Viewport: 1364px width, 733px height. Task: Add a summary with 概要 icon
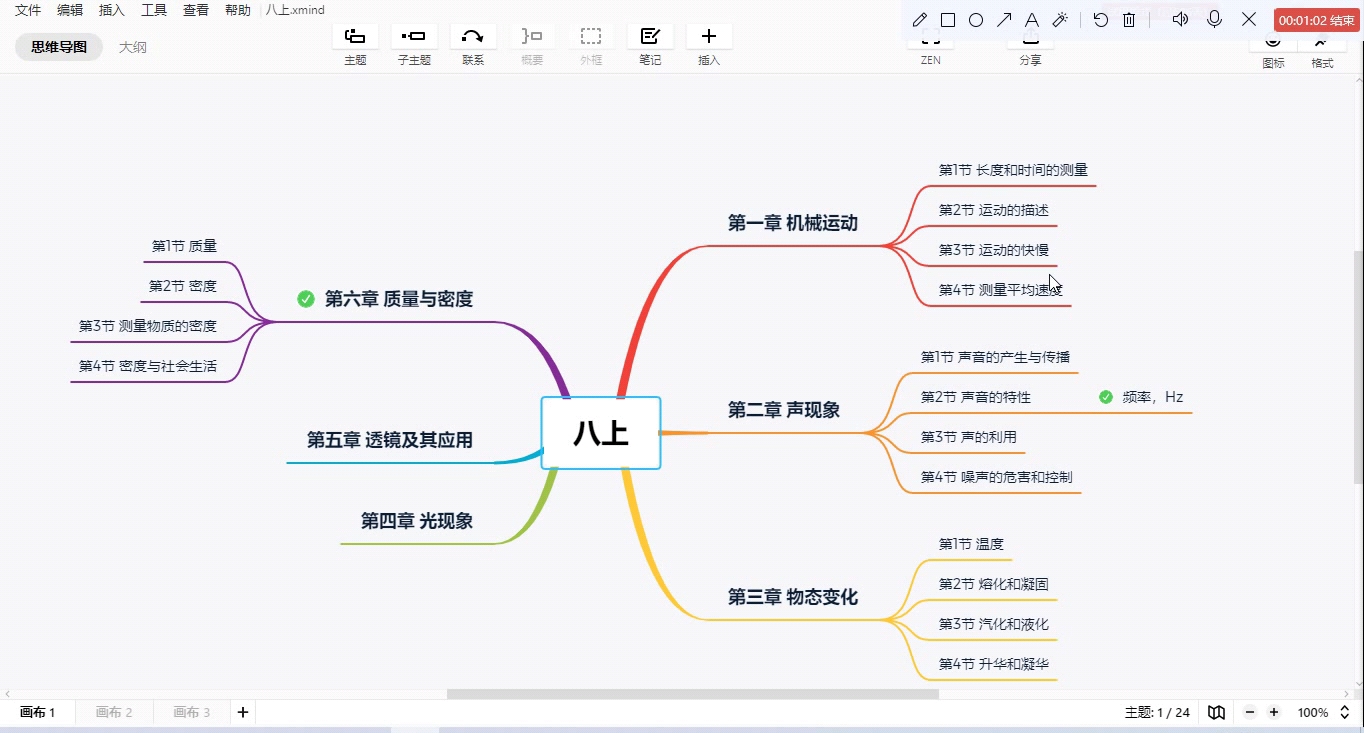coord(532,37)
